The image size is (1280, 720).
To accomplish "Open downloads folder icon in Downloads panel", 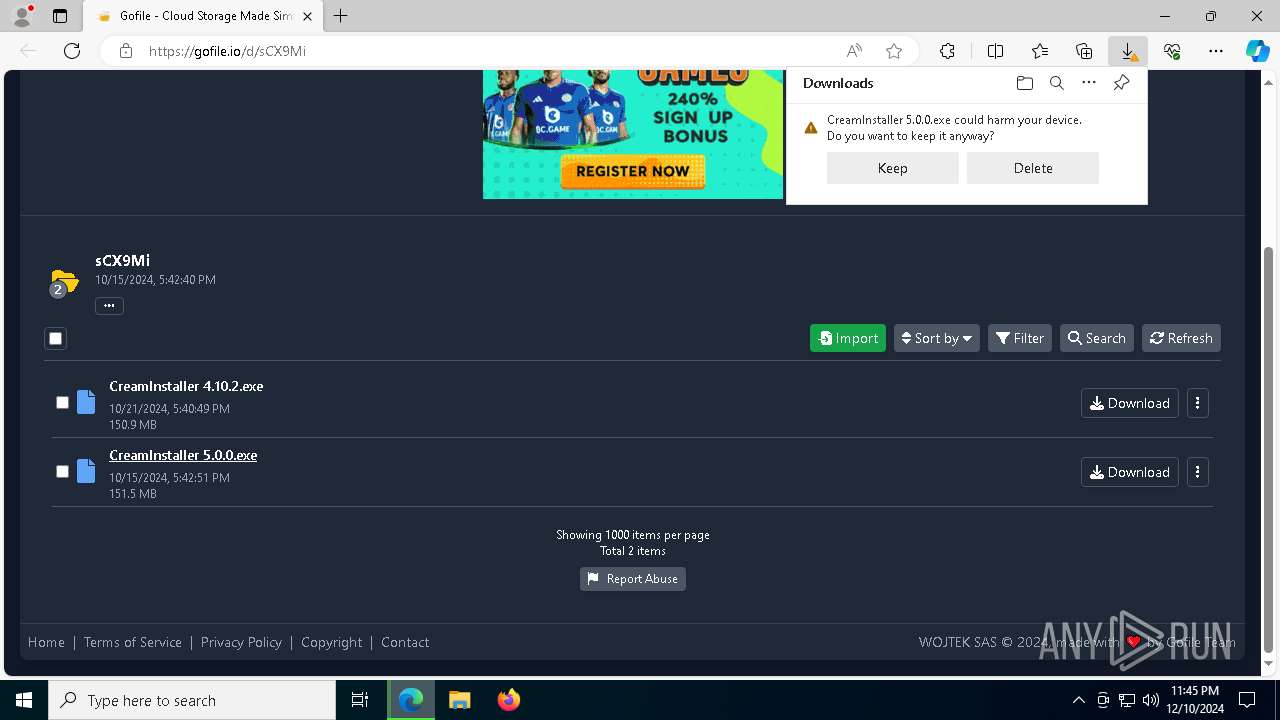I will click(1024, 83).
